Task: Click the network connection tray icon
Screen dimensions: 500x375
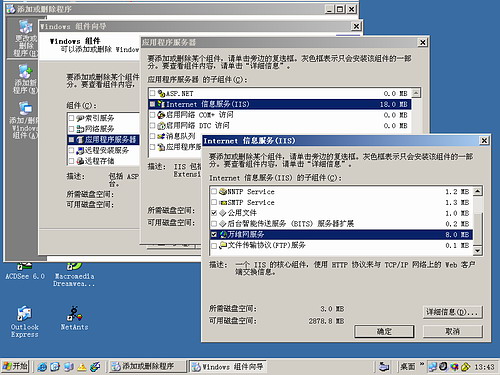Action: click(x=433, y=367)
